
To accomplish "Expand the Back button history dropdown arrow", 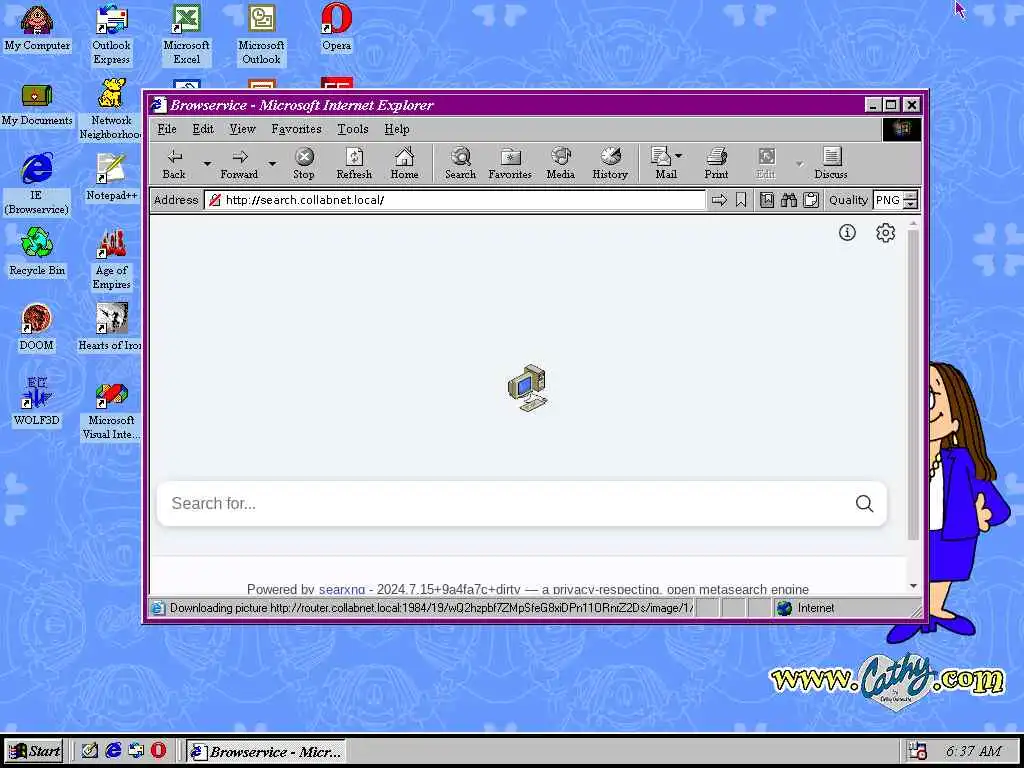I will coord(207,163).
